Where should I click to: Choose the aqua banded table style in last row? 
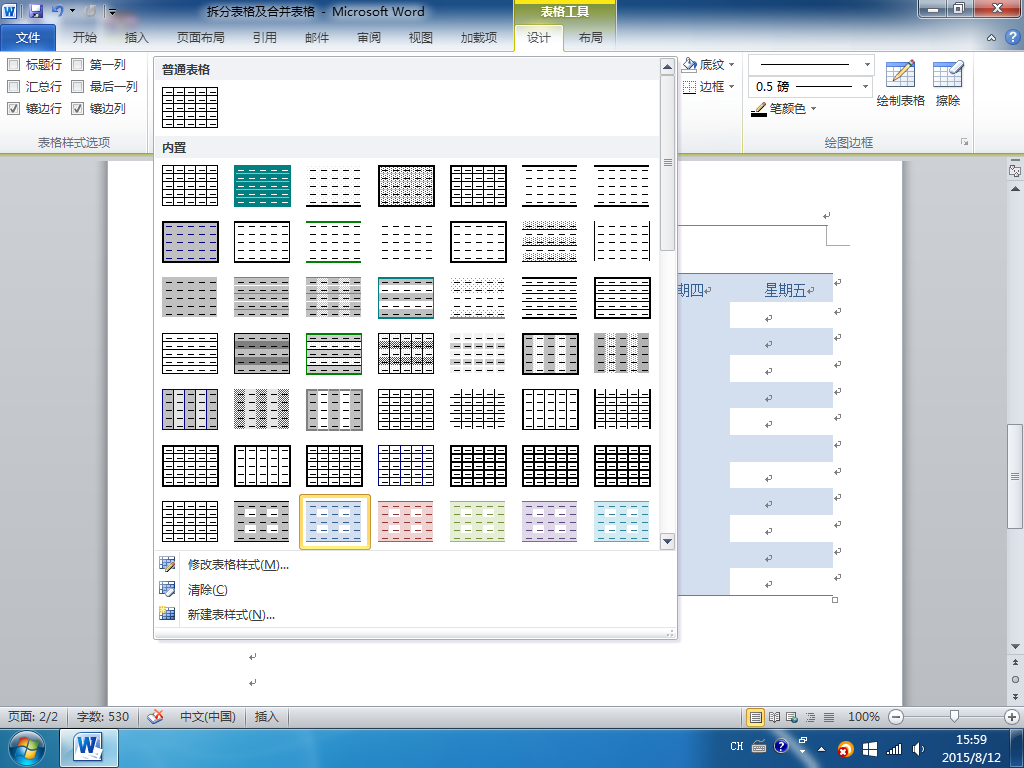(622, 522)
